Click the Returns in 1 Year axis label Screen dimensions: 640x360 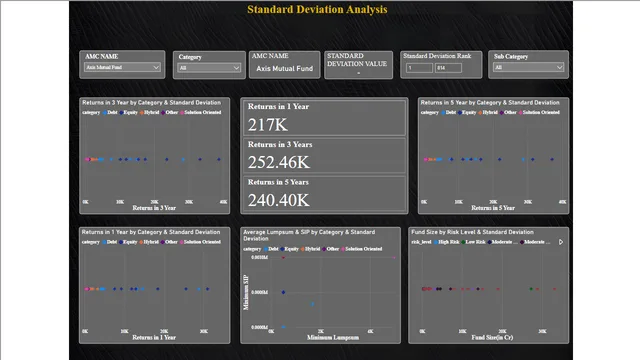click(x=154, y=338)
